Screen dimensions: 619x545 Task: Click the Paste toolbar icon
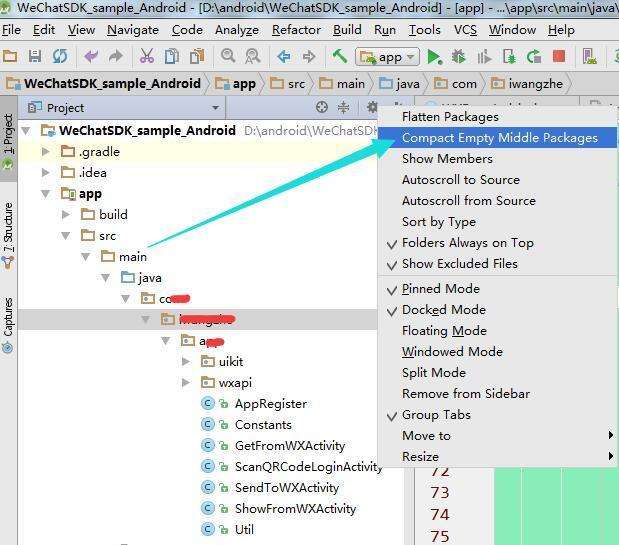click(197, 57)
